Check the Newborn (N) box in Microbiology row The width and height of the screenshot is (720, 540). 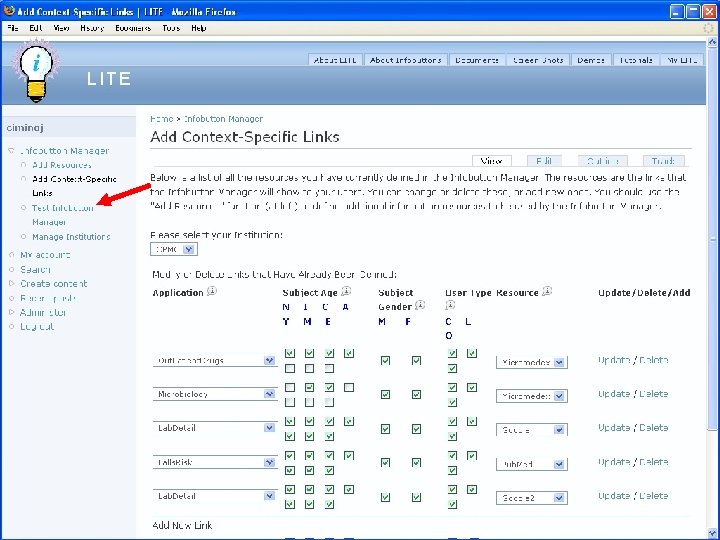(290, 388)
